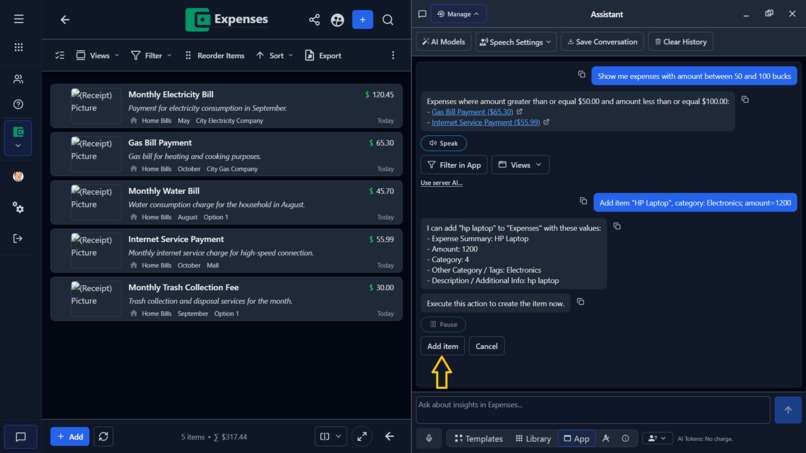This screenshot has width=806, height=453.
Task: Click the Pause button
Action: coord(443,324)
